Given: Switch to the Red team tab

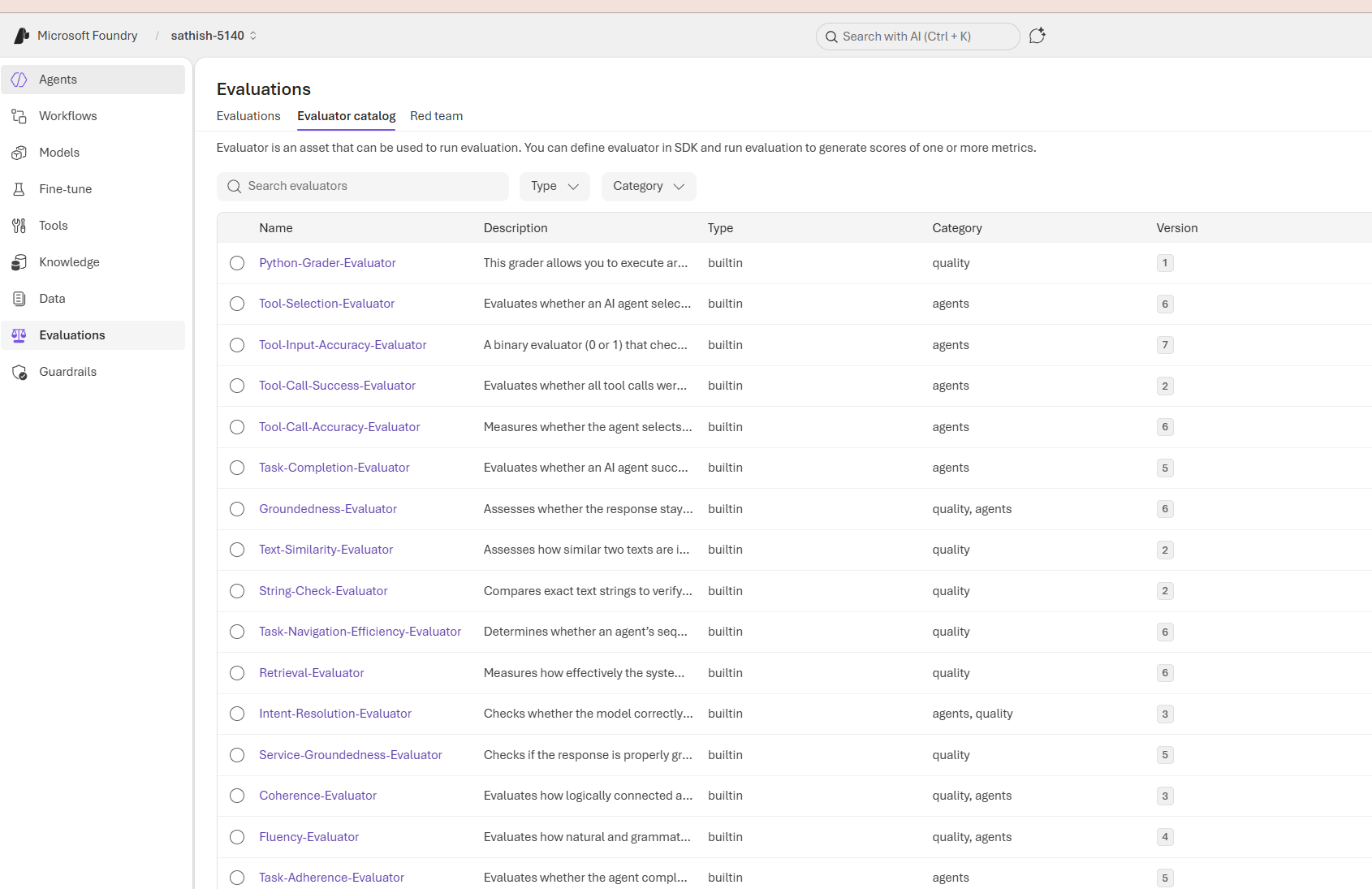Looking at the screenshot, I should click(x=436, y=116).
